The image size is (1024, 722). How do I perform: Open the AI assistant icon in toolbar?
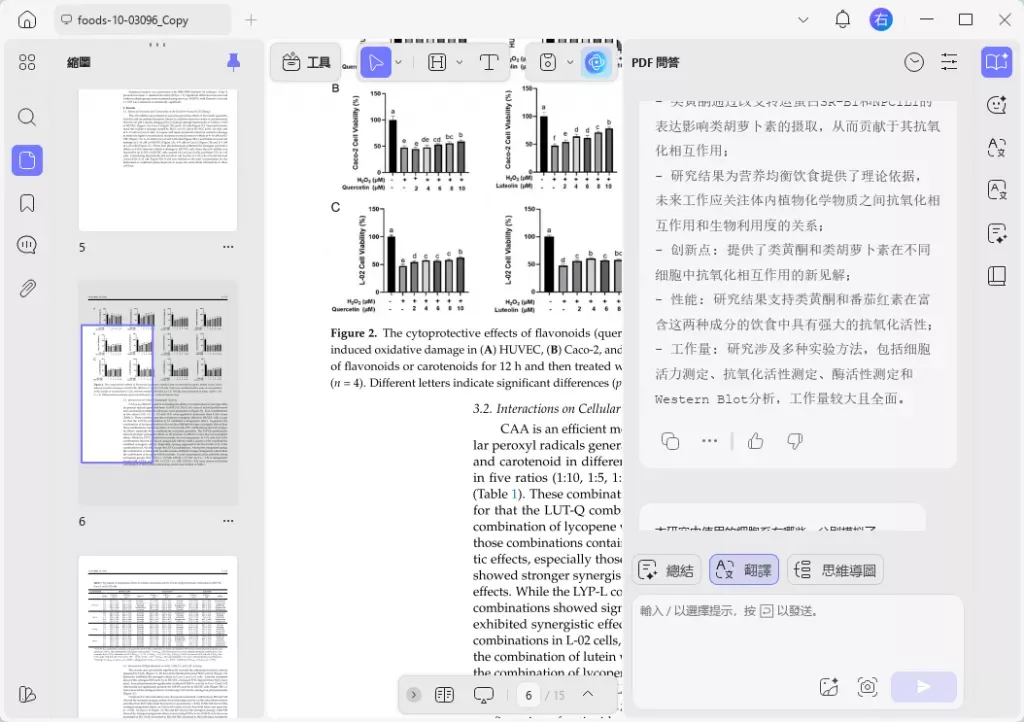click(596, 62)
